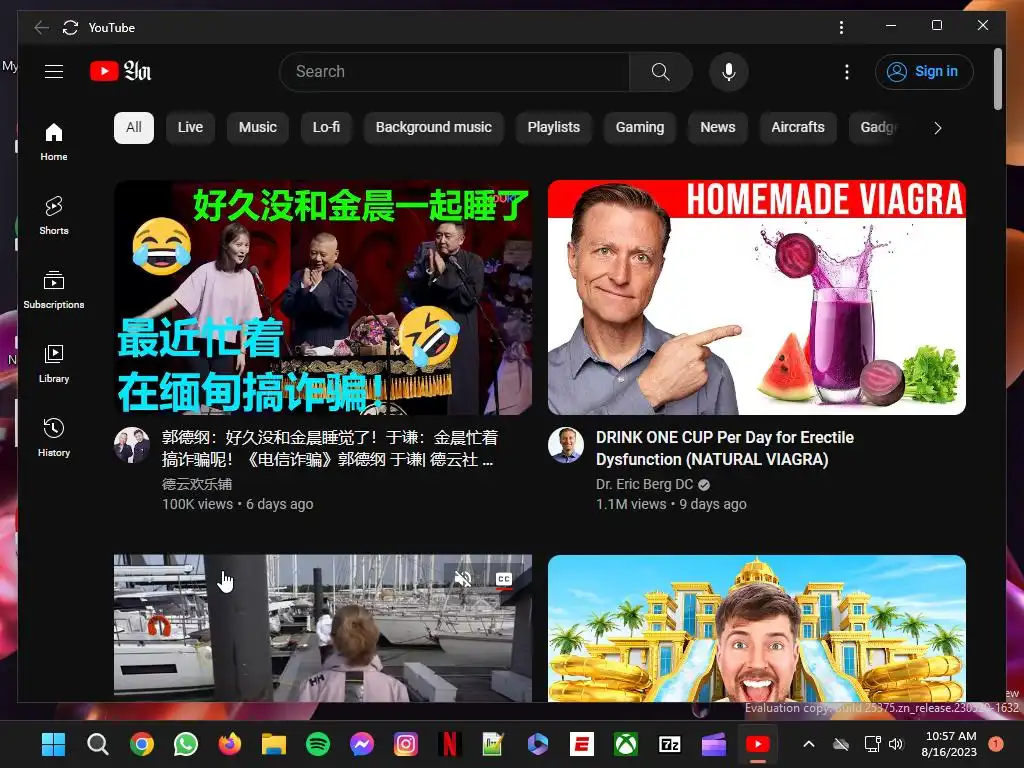
Task: Select the All filter chip
Action: point(134,127)
